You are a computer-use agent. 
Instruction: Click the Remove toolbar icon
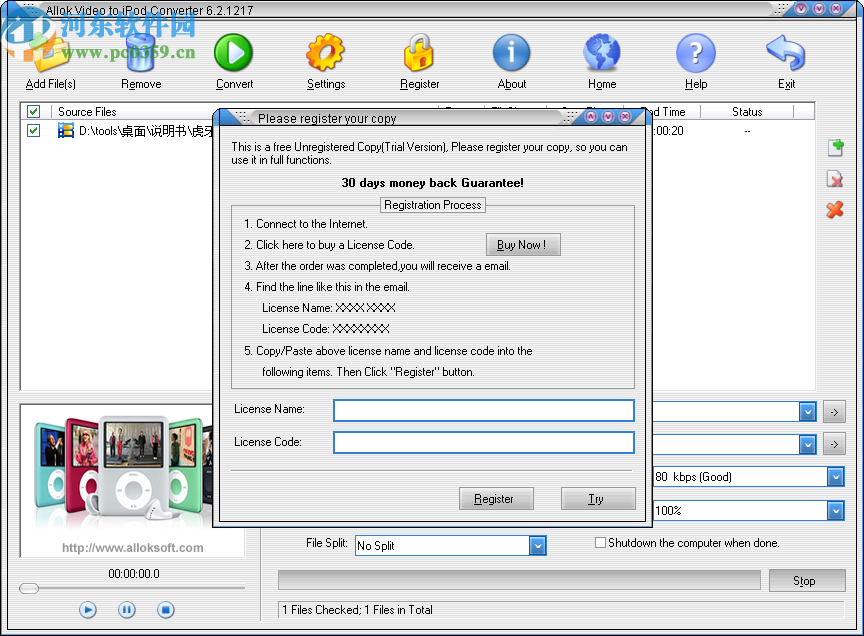point(140,55)
